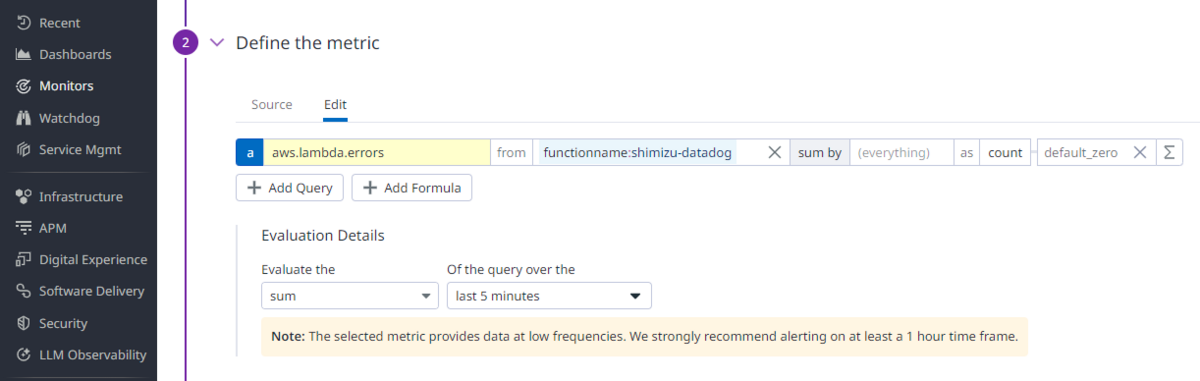Open the Security shield icon
This screenshot has width=1200, height=381.
[x=23, y=324]
